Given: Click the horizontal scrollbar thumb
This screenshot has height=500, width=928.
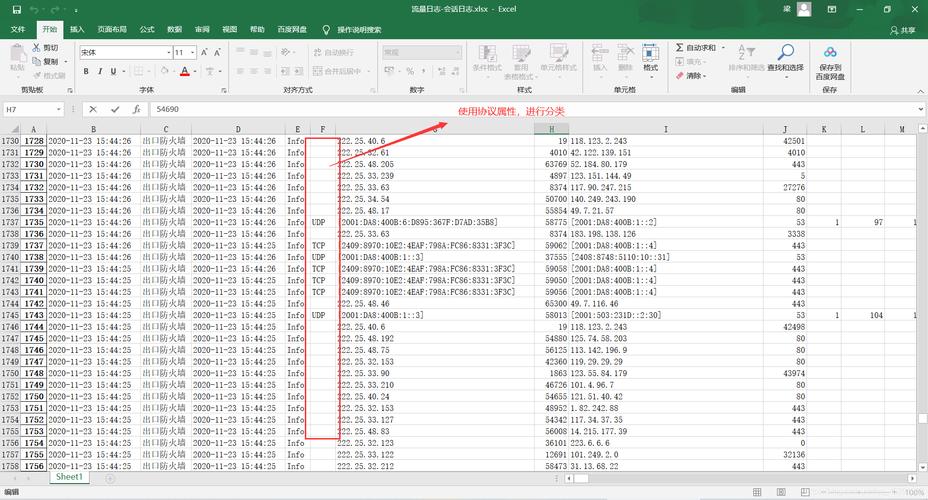Looking at the screenshot, I should click(x=581, y=478).
